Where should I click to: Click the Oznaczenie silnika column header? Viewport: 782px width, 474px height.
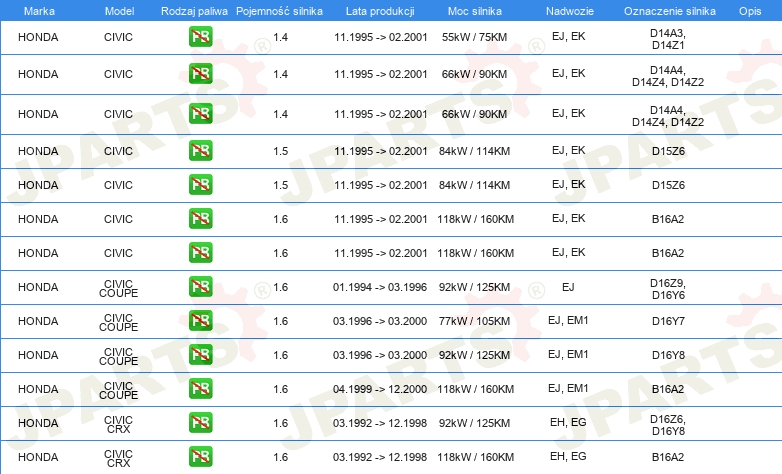click(x=670, y=11)
